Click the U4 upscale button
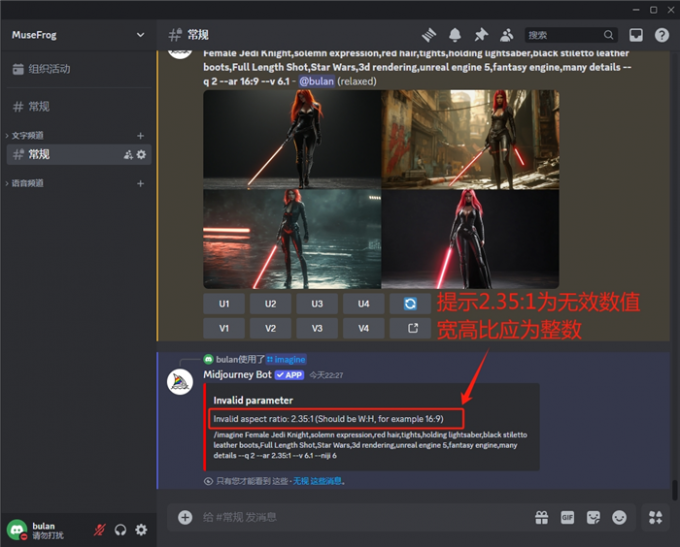The height and width of the screenshot is (547, 680). coord(363,304)
